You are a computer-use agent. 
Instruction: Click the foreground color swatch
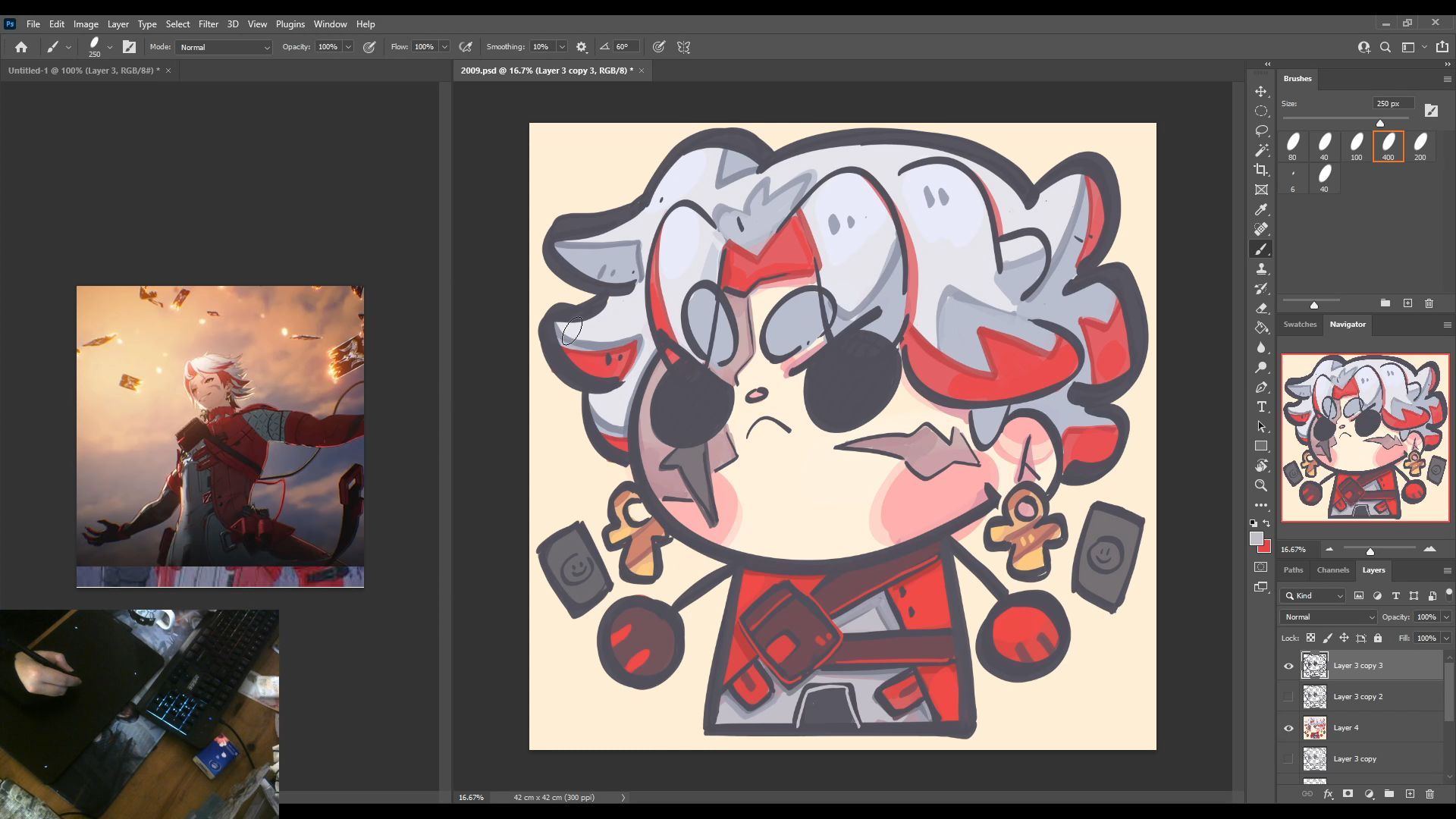pos(1256,538)
